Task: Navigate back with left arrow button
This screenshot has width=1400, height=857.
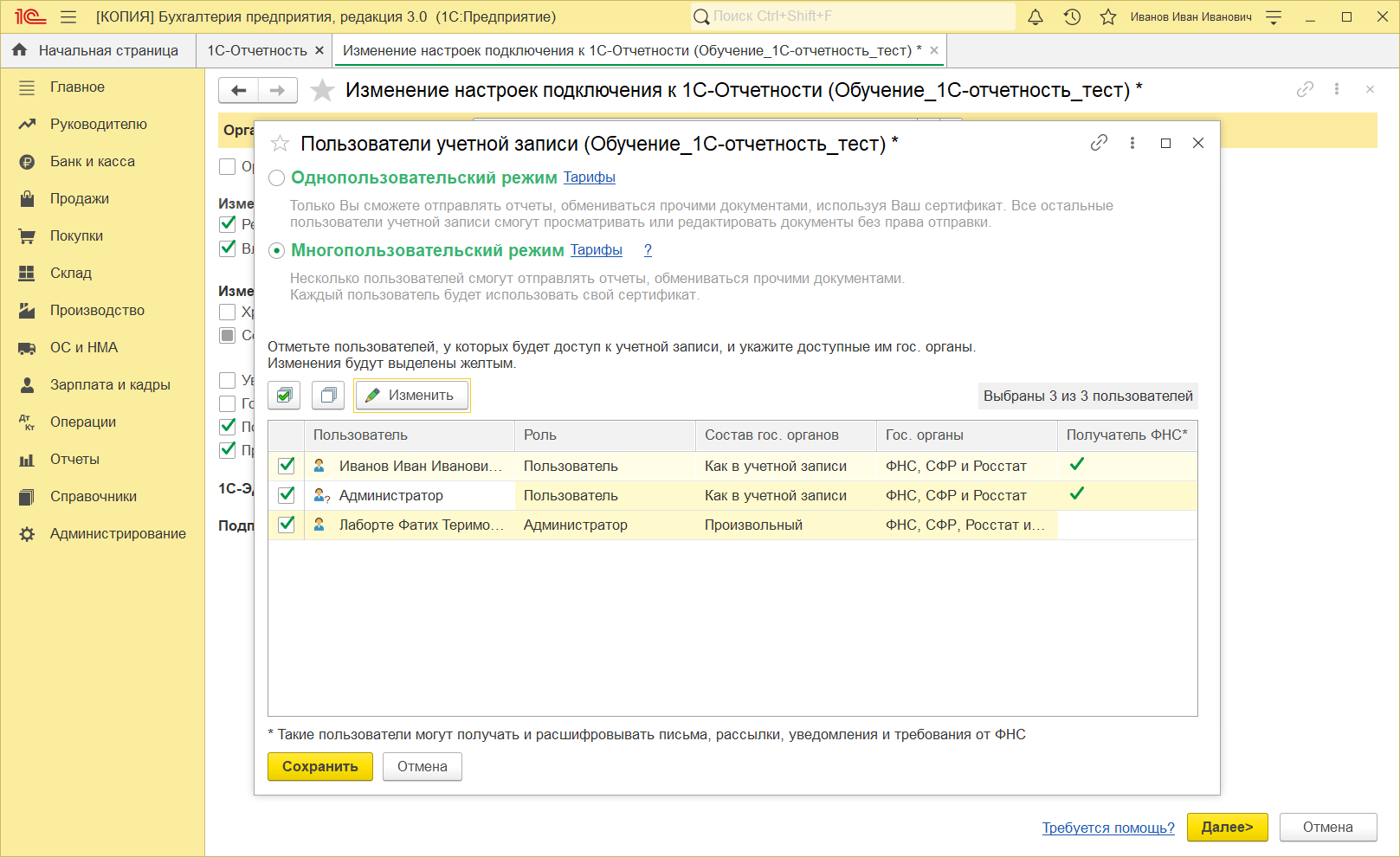Action: [x=238, y=90]
